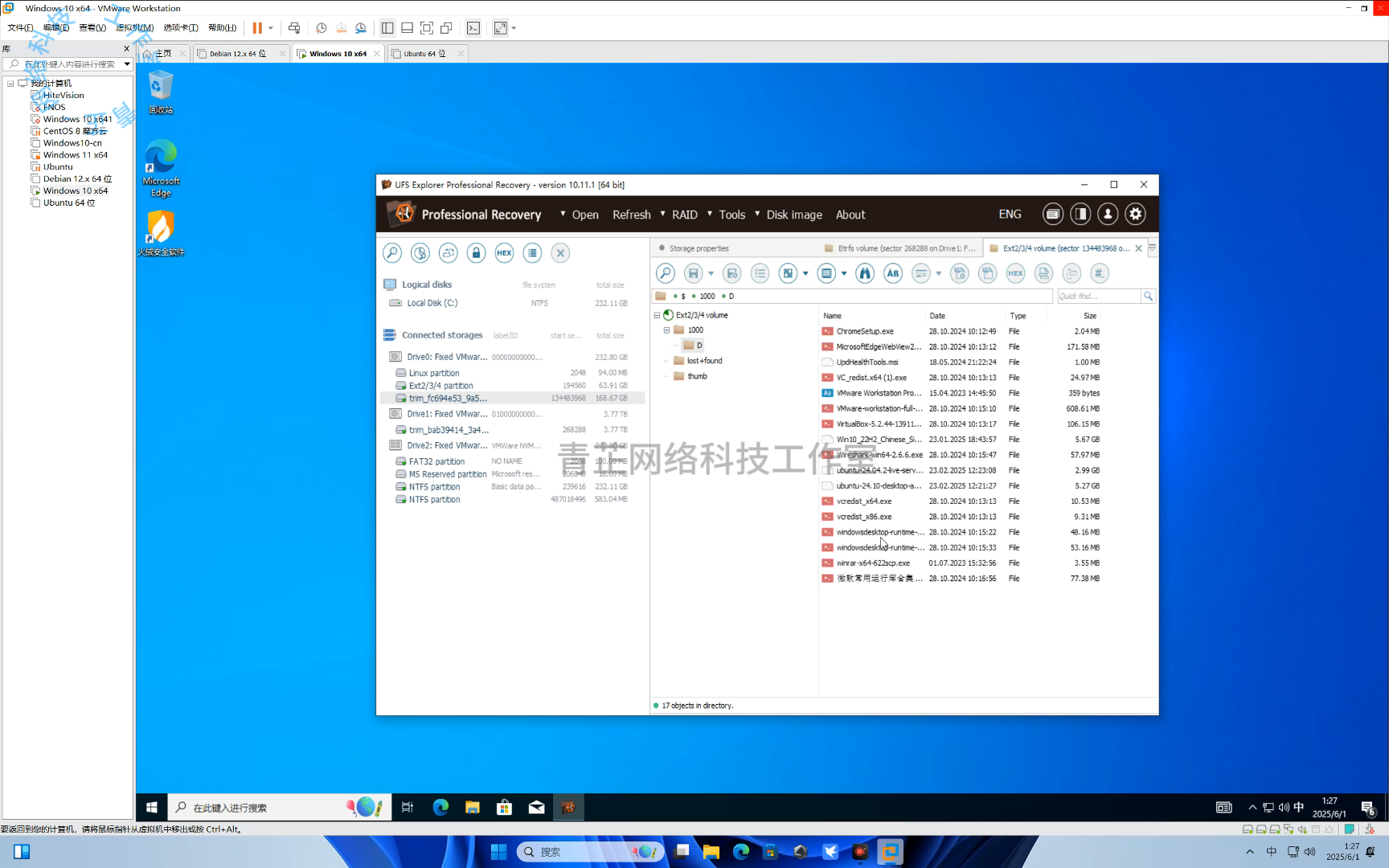Screen dimensions: 1389x868
Task: Click the search magnifier icon in left storage toolbar
Action: tap(391, 253)
